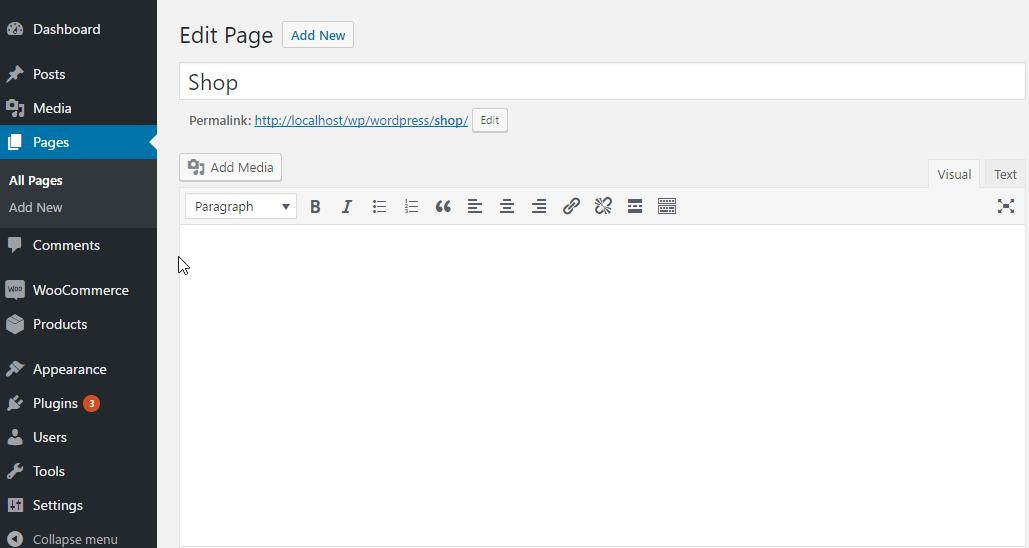1029x548 pixels.
Task: Collapse the admin menu arrow icon
Action: (x=15, y=539)
